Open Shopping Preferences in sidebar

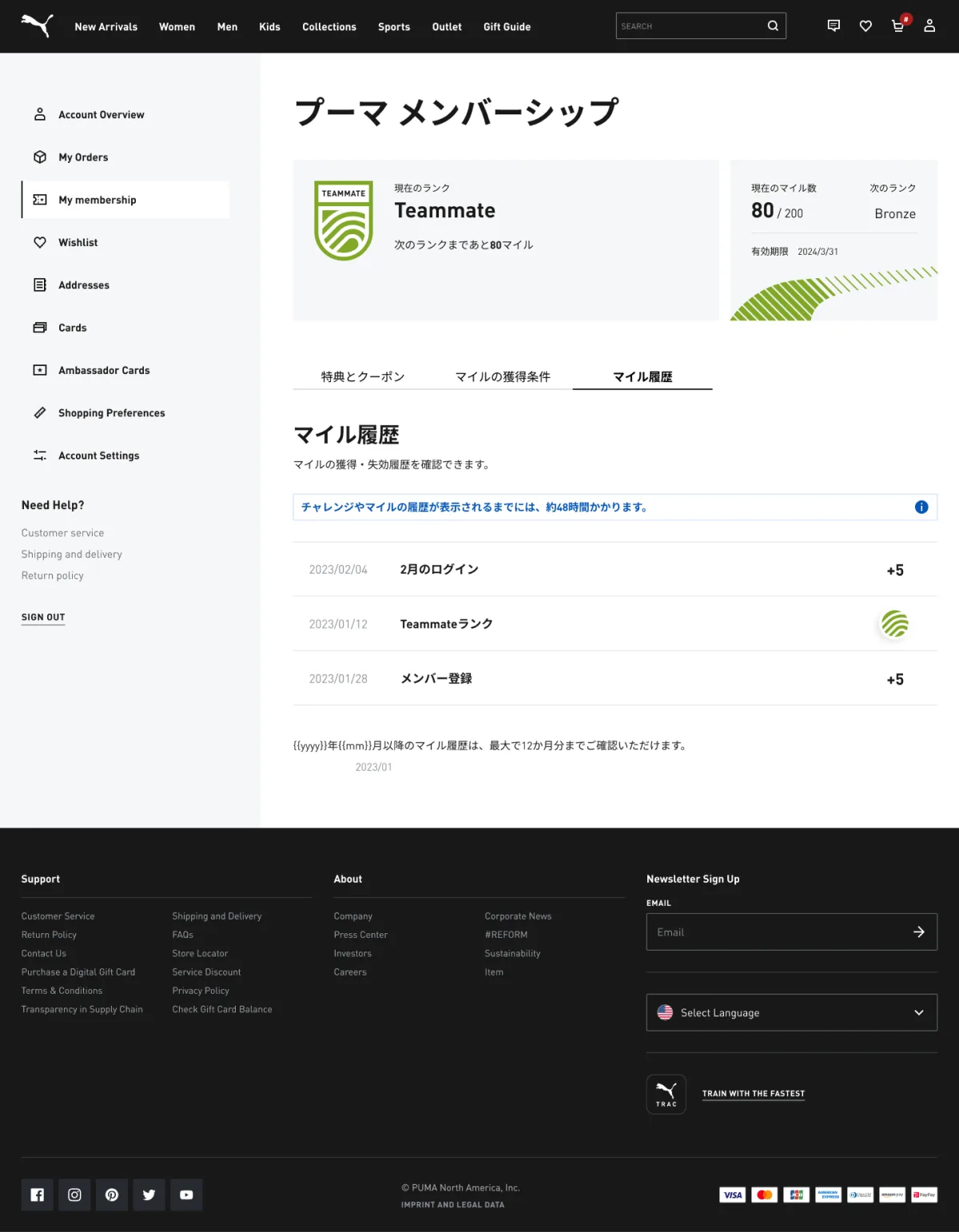[x=125, y=412]
